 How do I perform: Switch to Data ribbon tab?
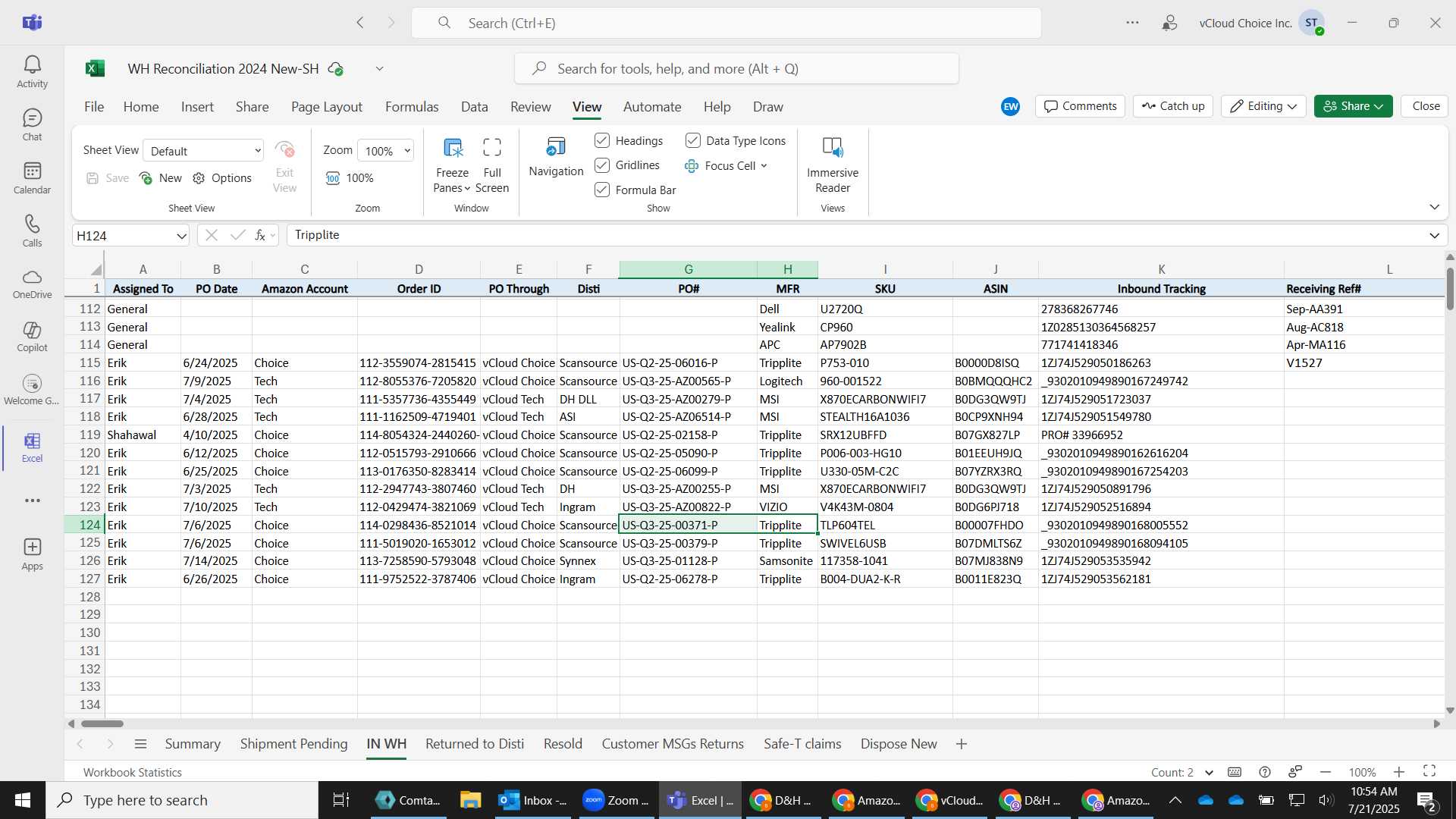[475, 107]
